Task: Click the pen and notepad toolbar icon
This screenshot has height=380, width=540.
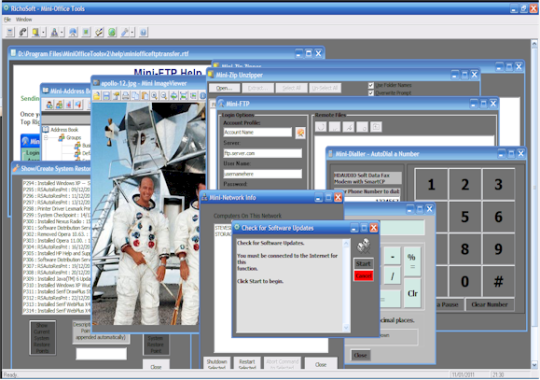Action: (x=99, y=32)
